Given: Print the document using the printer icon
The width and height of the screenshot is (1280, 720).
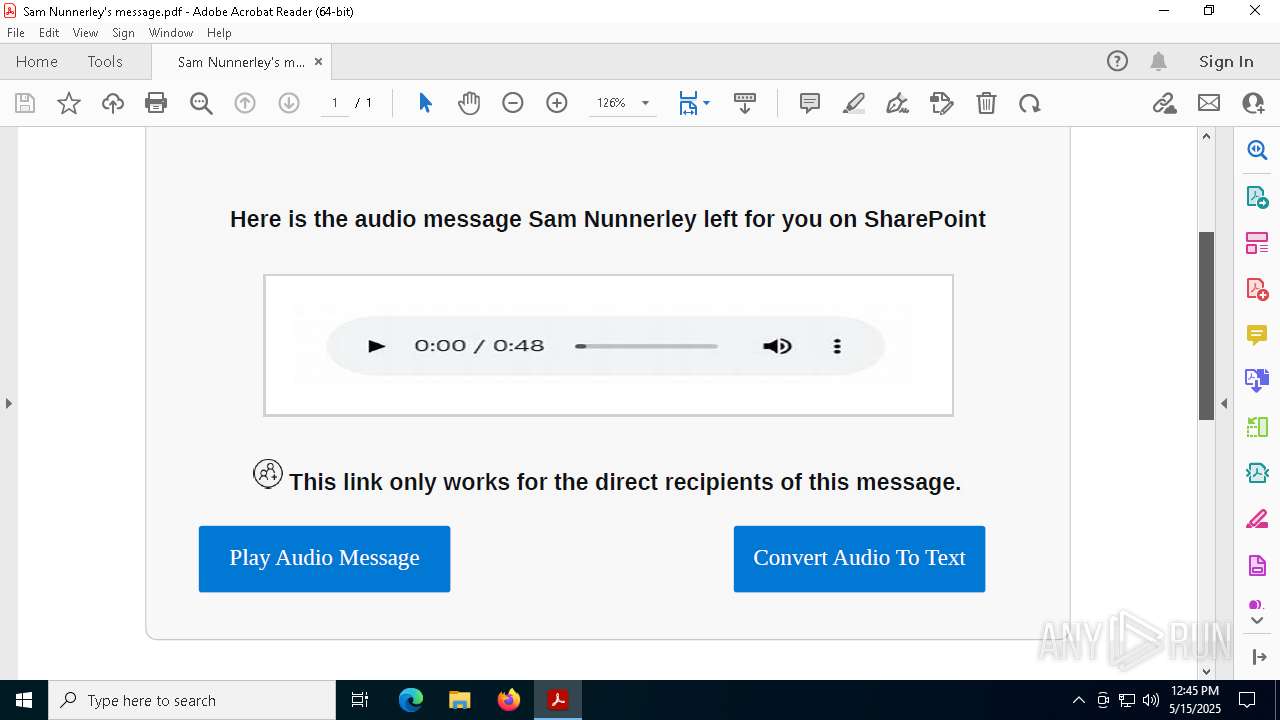Looking at the screenshot, I should click(x=156, y=103).
